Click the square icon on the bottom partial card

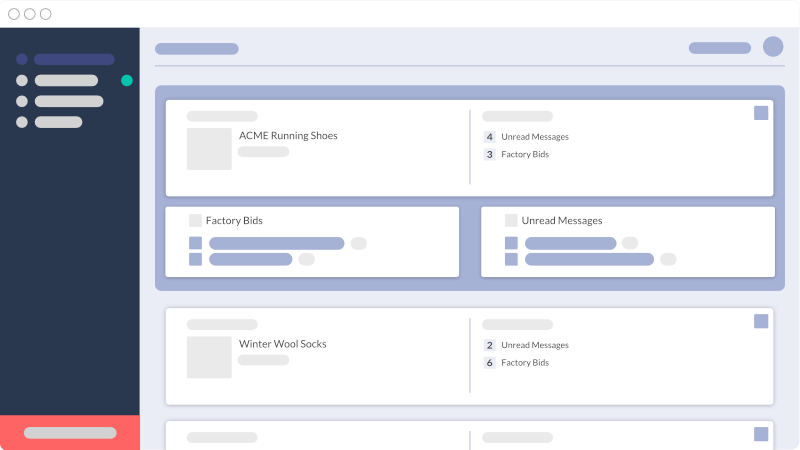(761, 434)
